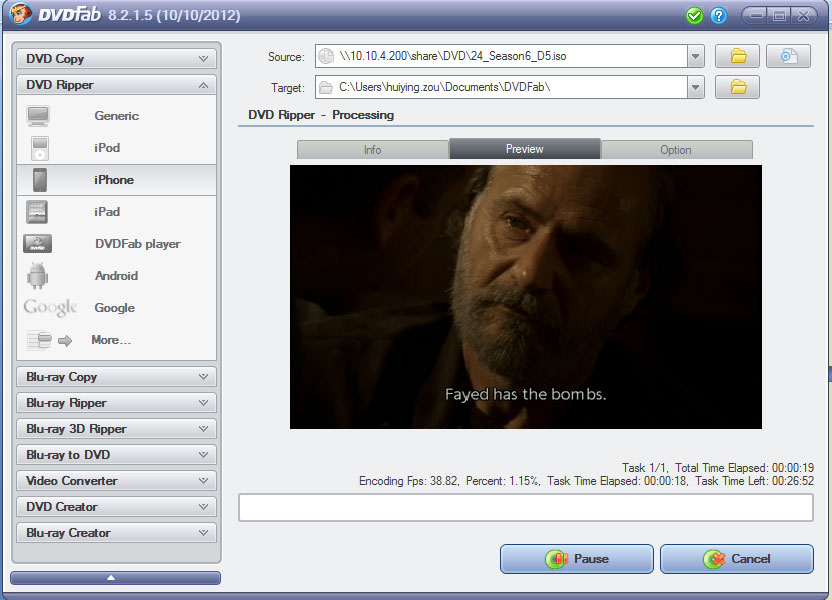This screenshot has width=832, height=600.
Task: Expand the Blu-ray to DVD section
Action: click(116, 455)
